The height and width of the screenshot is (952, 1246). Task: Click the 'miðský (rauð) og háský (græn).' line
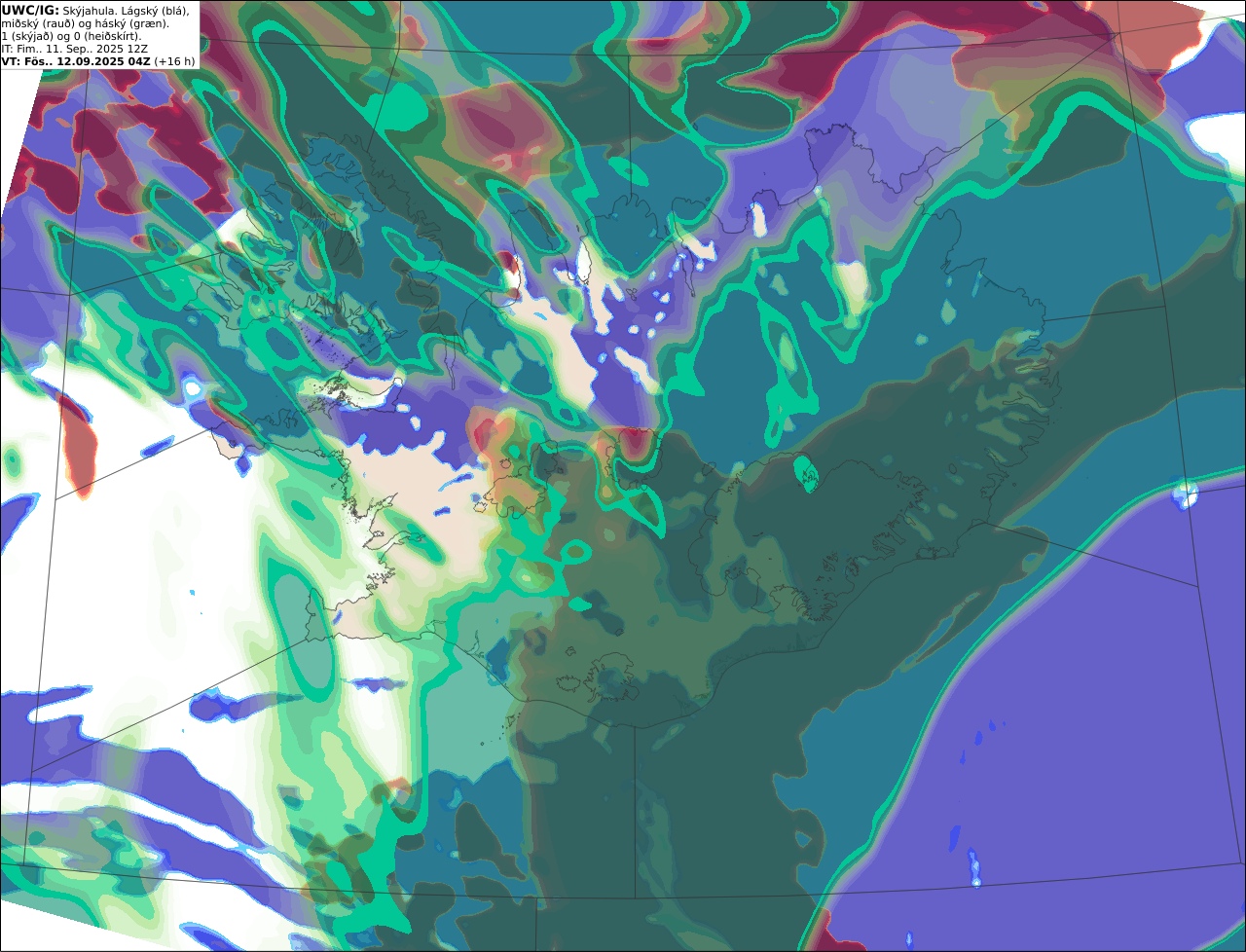pos(86,23)
